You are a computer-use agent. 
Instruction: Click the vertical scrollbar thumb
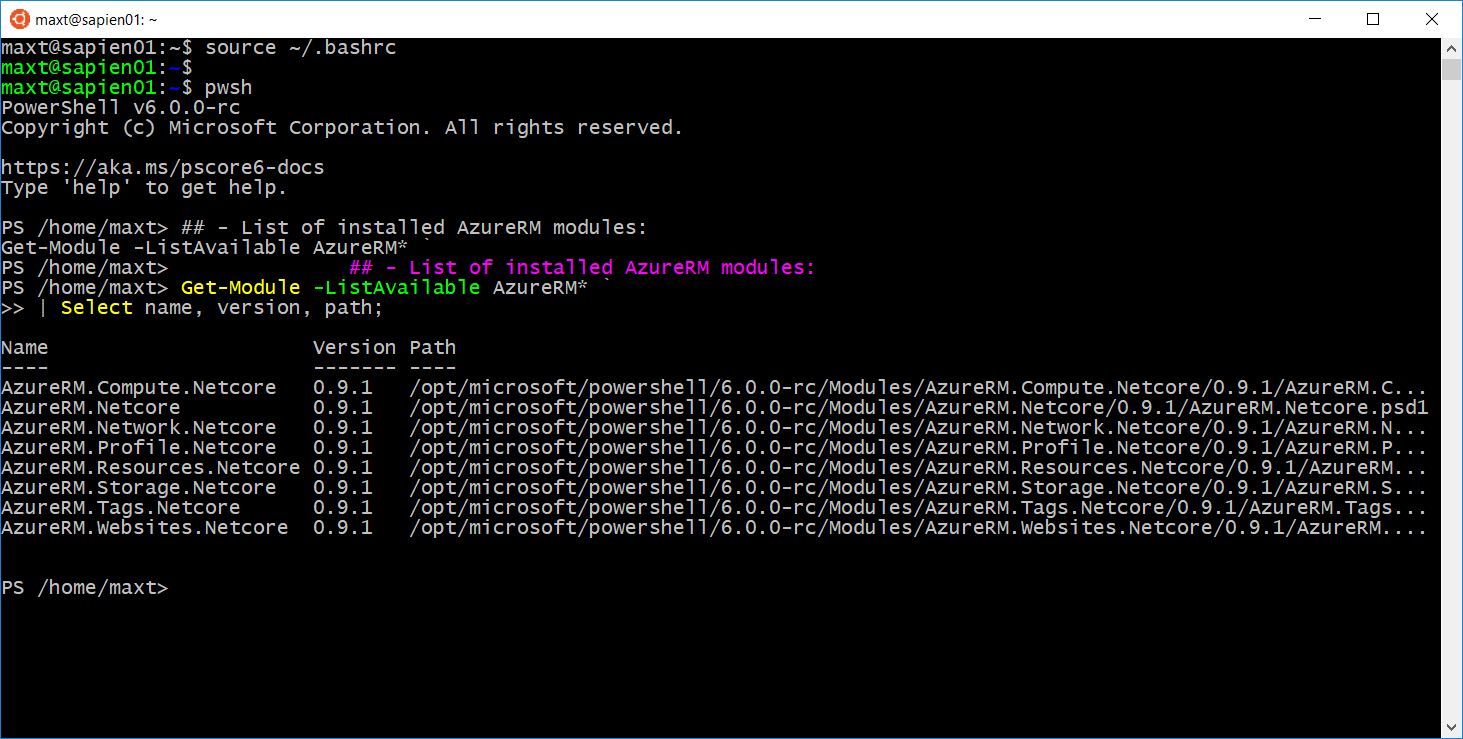[x=1452, y=69]
